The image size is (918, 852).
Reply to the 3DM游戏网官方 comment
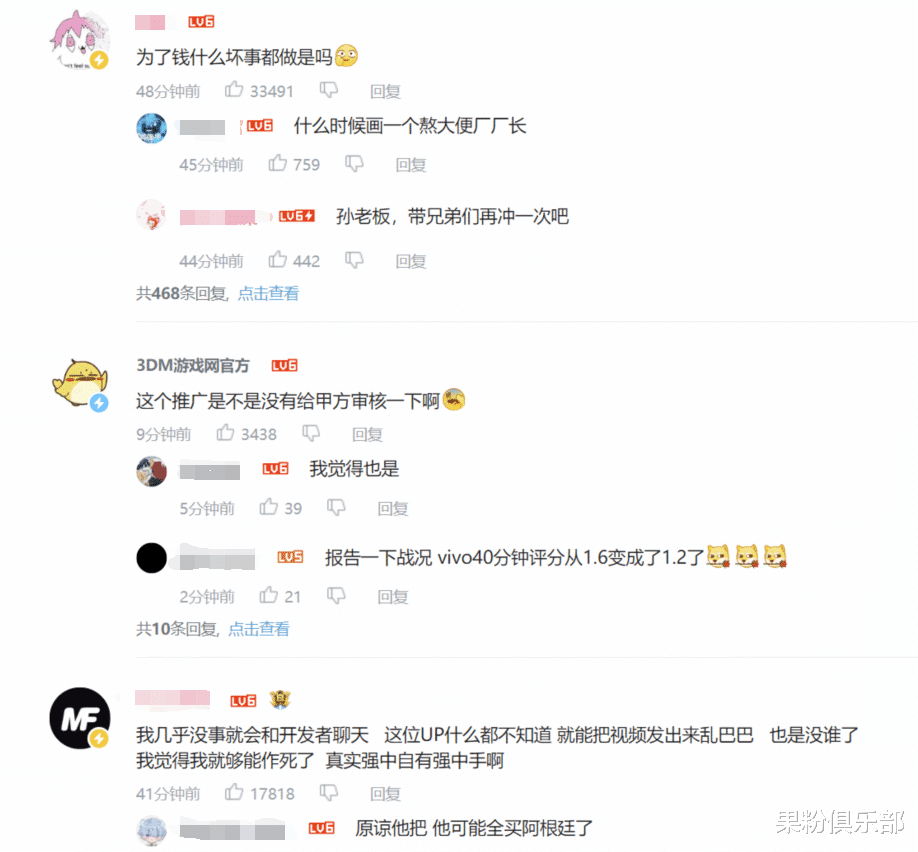pyautogui.click(x=367, y=434)
